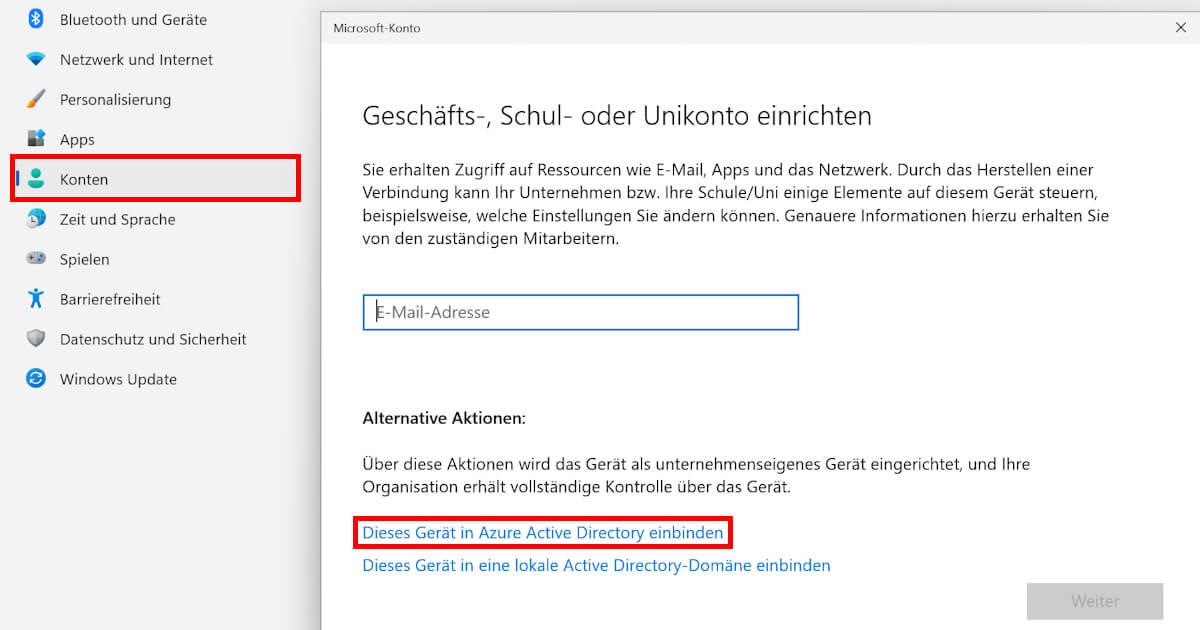Close the Microsoft-Konto dialog

(1181, 28)
